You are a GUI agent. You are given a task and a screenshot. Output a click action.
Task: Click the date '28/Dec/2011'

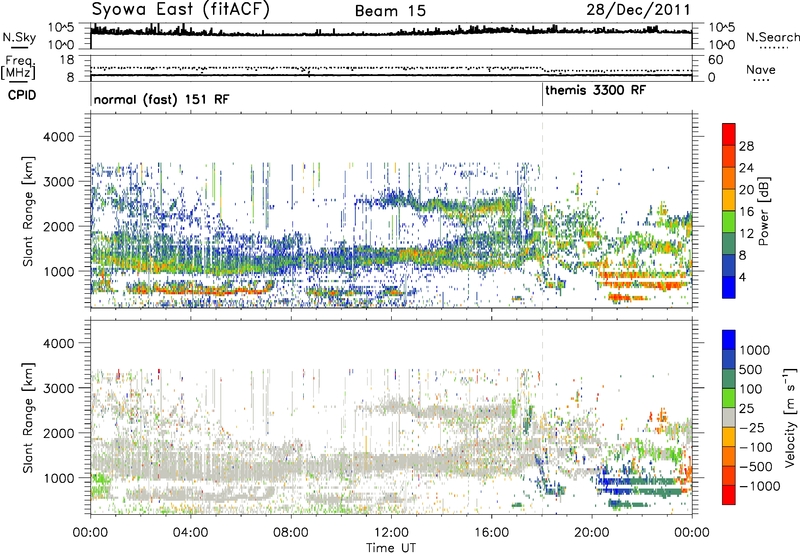point(638,9)
